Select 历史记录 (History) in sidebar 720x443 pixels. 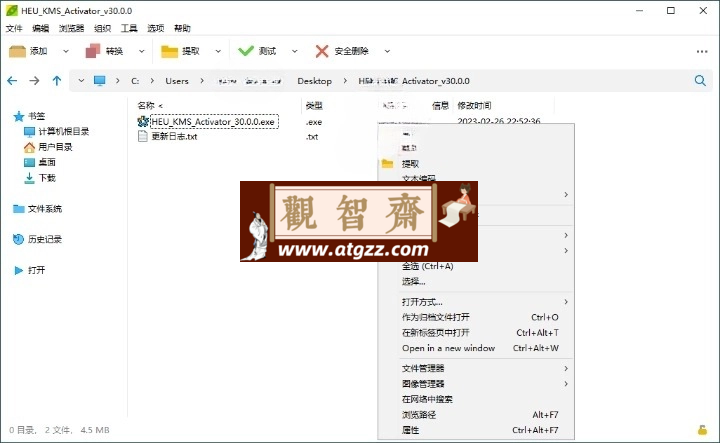click(37, 239)
